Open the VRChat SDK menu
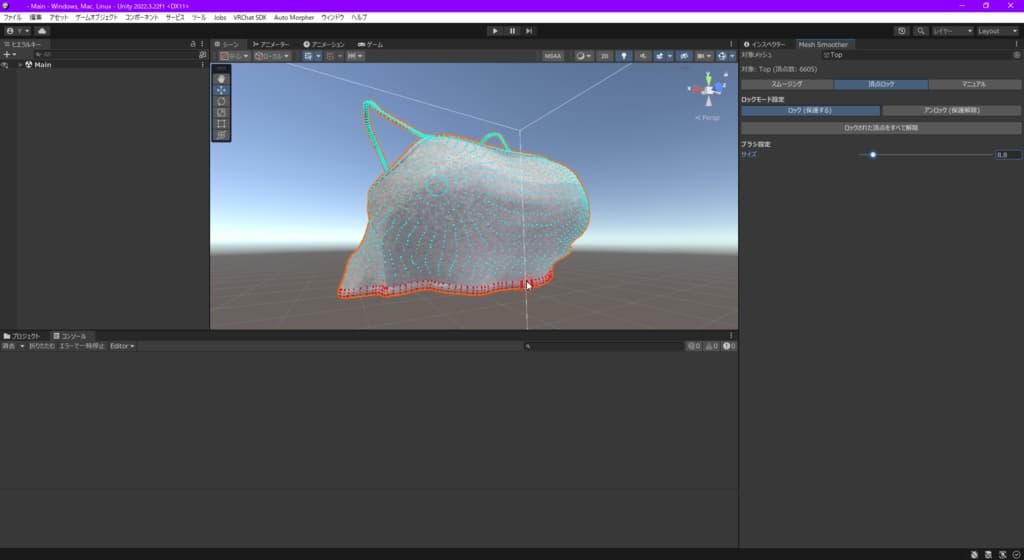This screenshot has height=560, width=1024. pos(249,18)
